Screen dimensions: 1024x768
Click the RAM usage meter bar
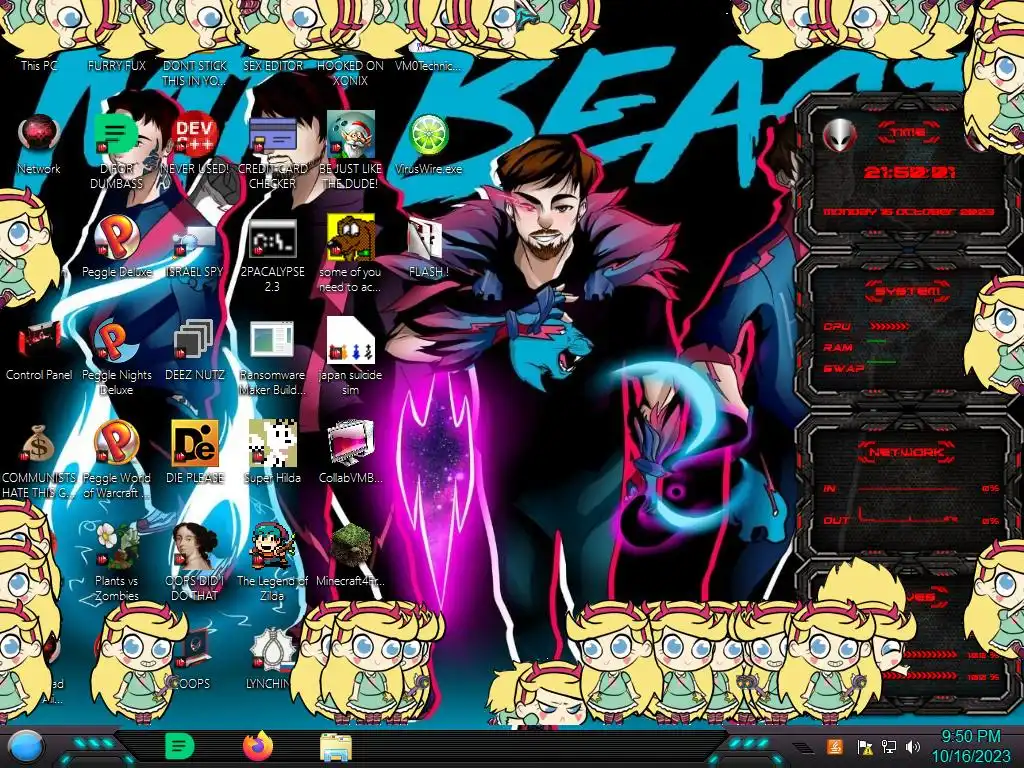(x=876, y=342)
